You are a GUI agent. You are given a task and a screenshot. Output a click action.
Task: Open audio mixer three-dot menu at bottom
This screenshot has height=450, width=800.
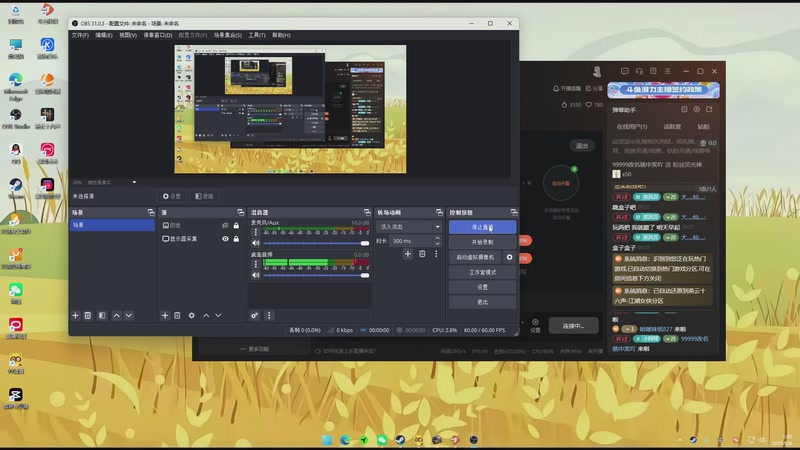(x=269, y=316)
